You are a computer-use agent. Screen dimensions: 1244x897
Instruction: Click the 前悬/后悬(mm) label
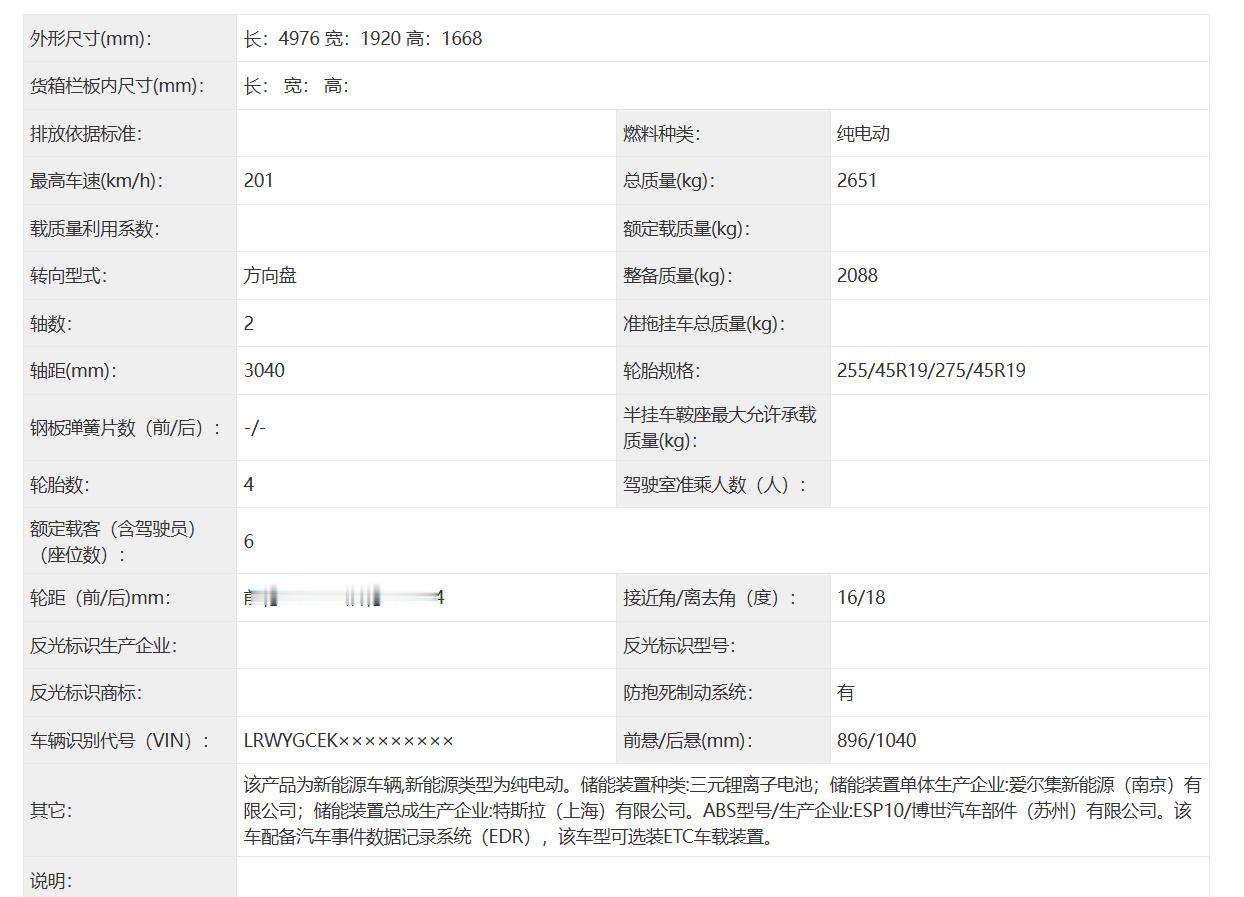688,741
